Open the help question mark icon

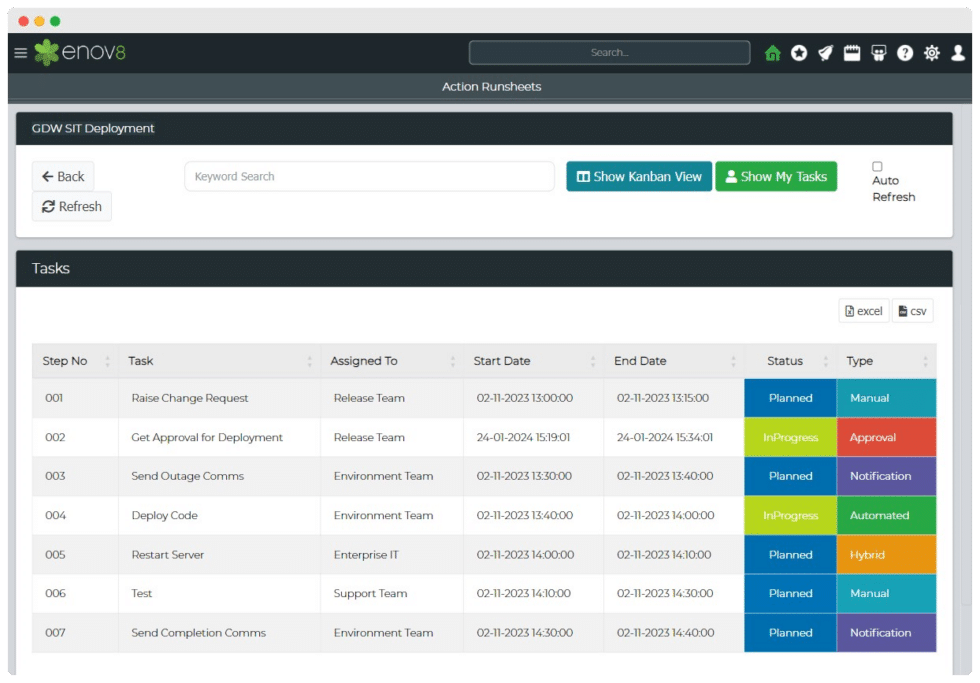point(905,53)
